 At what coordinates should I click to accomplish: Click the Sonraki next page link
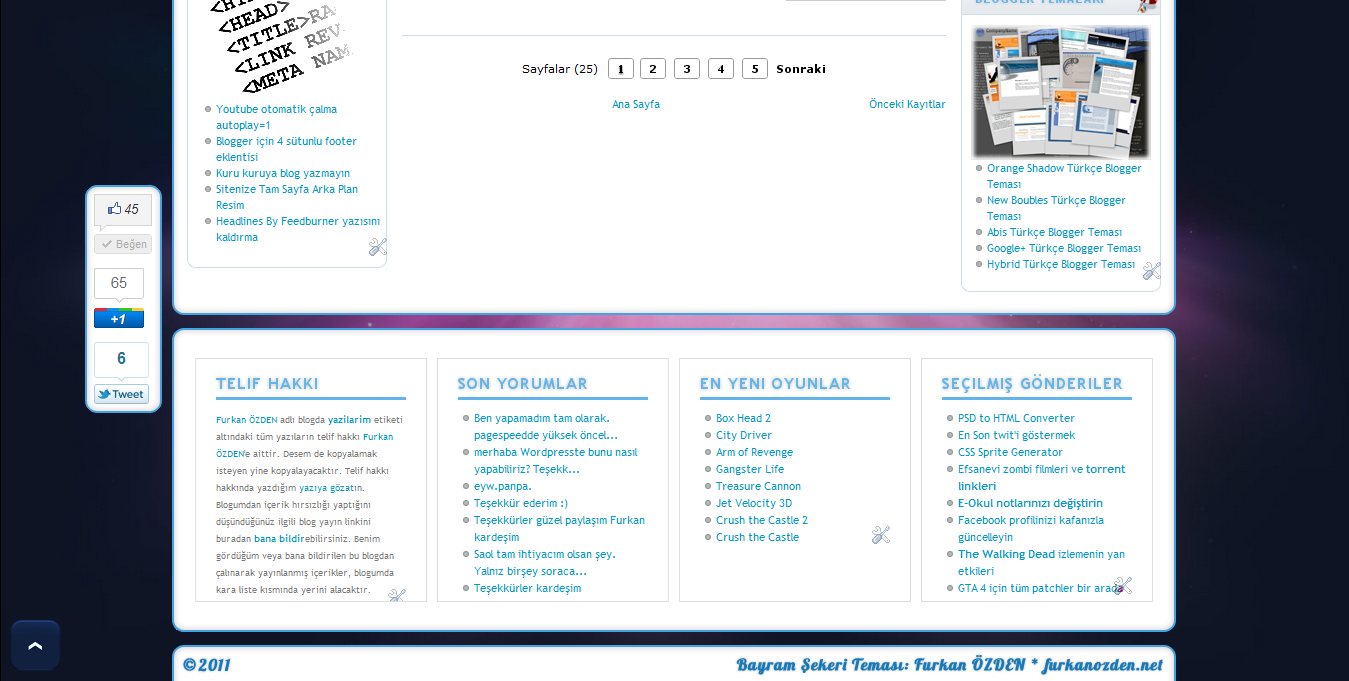coord(801,69)
